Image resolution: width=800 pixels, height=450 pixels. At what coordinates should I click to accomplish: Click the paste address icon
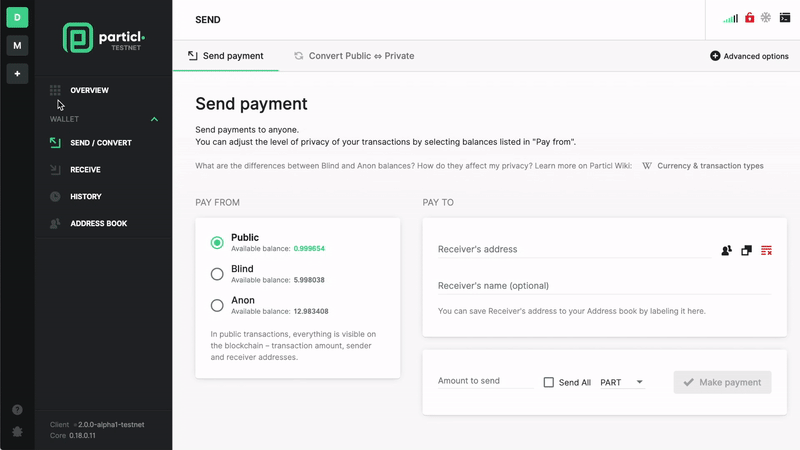pos(746,250)
